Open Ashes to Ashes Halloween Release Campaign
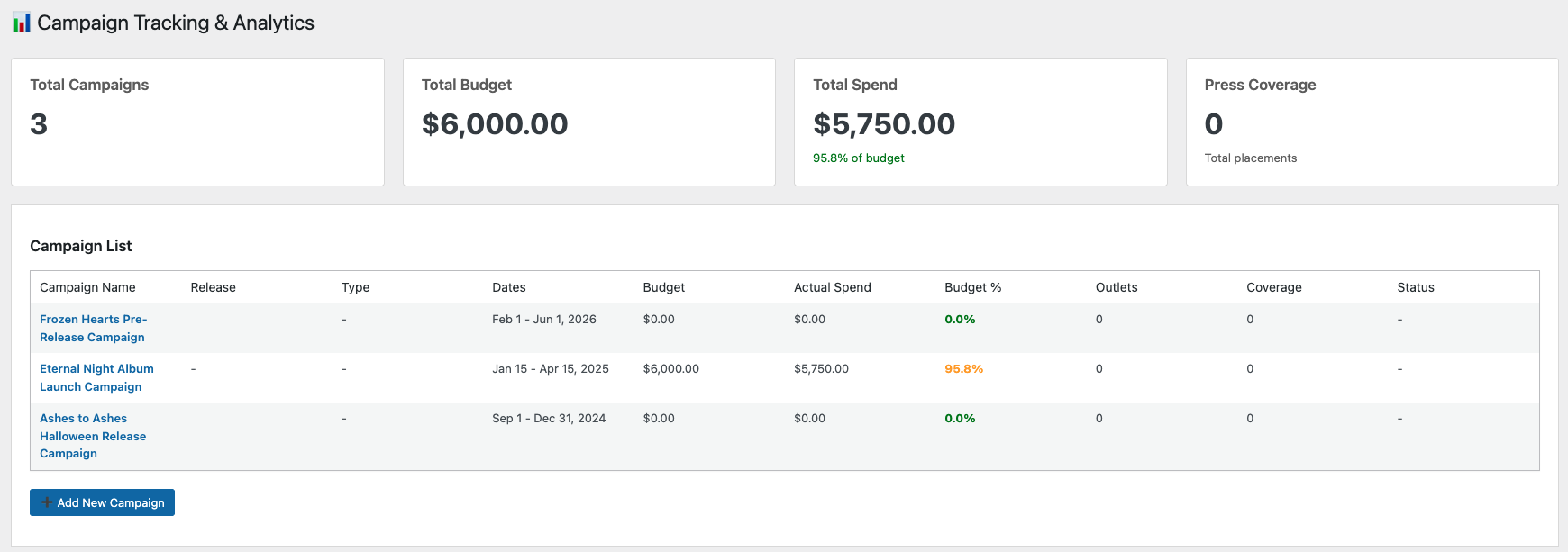 point(93,436)
